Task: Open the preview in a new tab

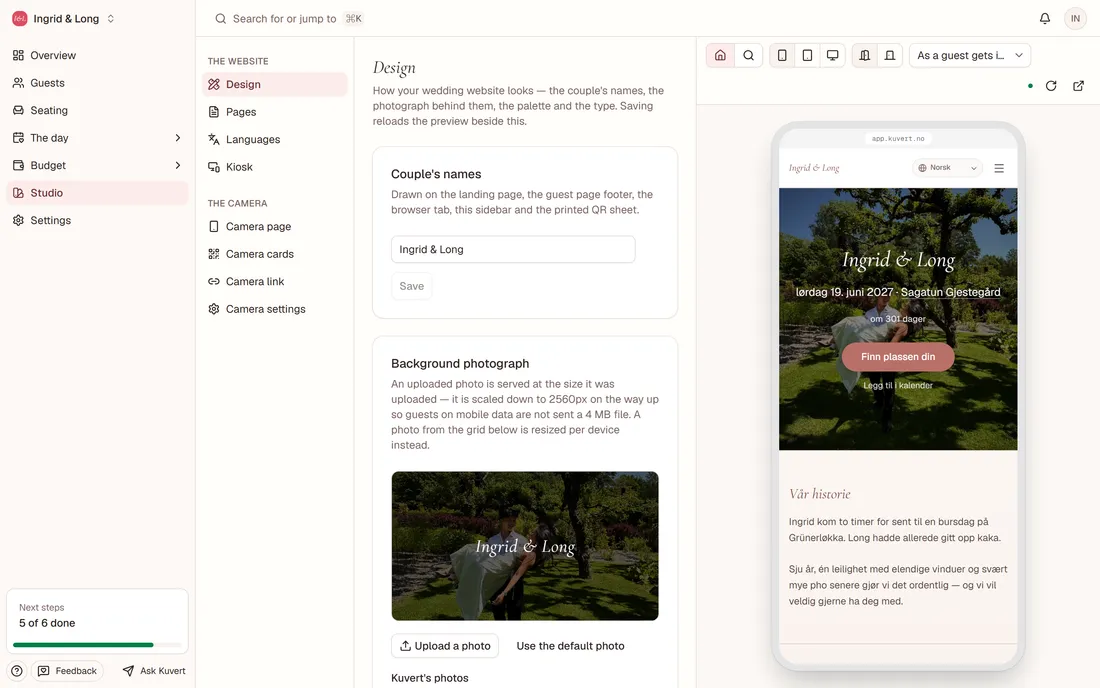Action: click(x=1078, y=86)
